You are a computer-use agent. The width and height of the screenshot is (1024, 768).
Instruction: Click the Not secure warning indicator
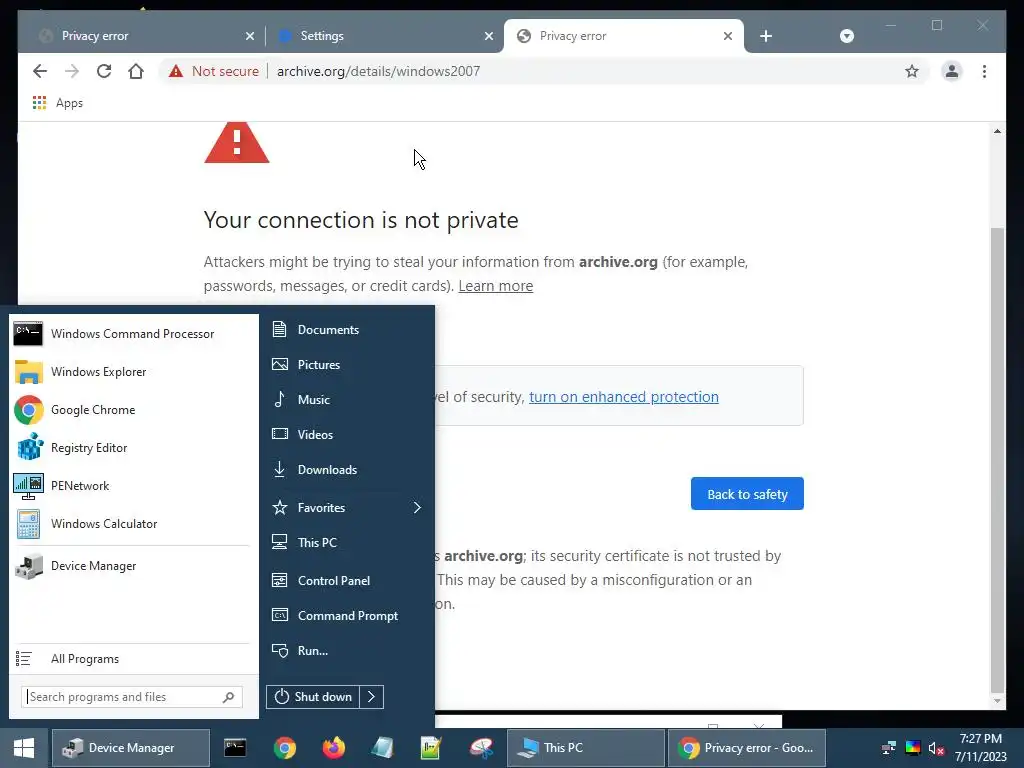[214, 71]
